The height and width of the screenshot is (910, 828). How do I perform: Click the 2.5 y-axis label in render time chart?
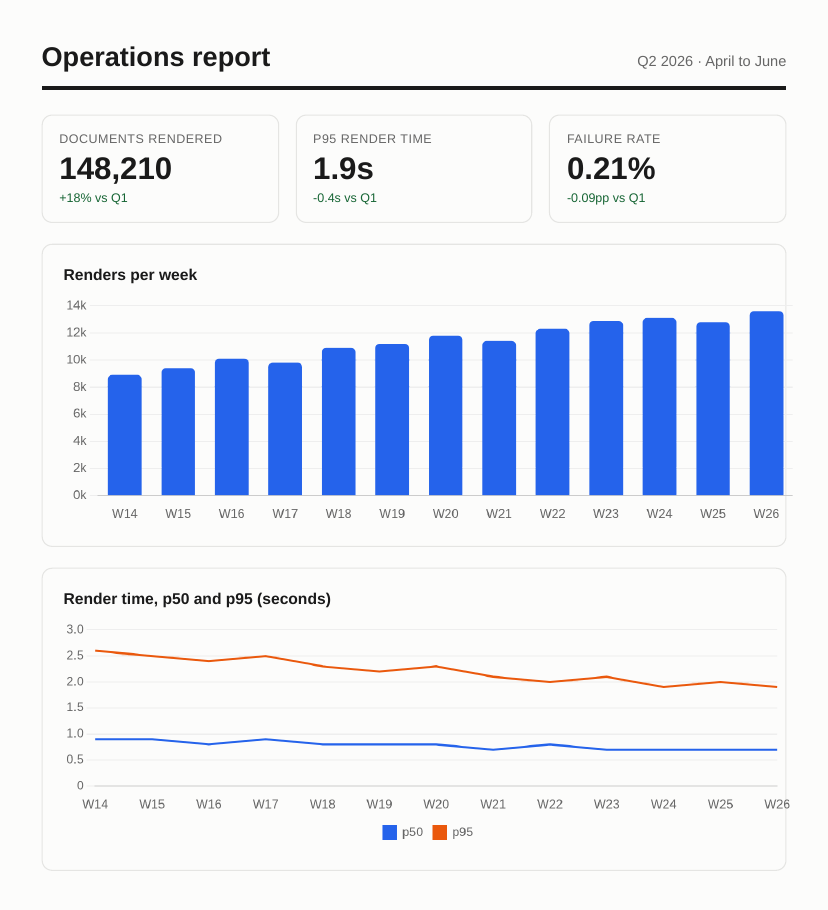pos(75,656)
